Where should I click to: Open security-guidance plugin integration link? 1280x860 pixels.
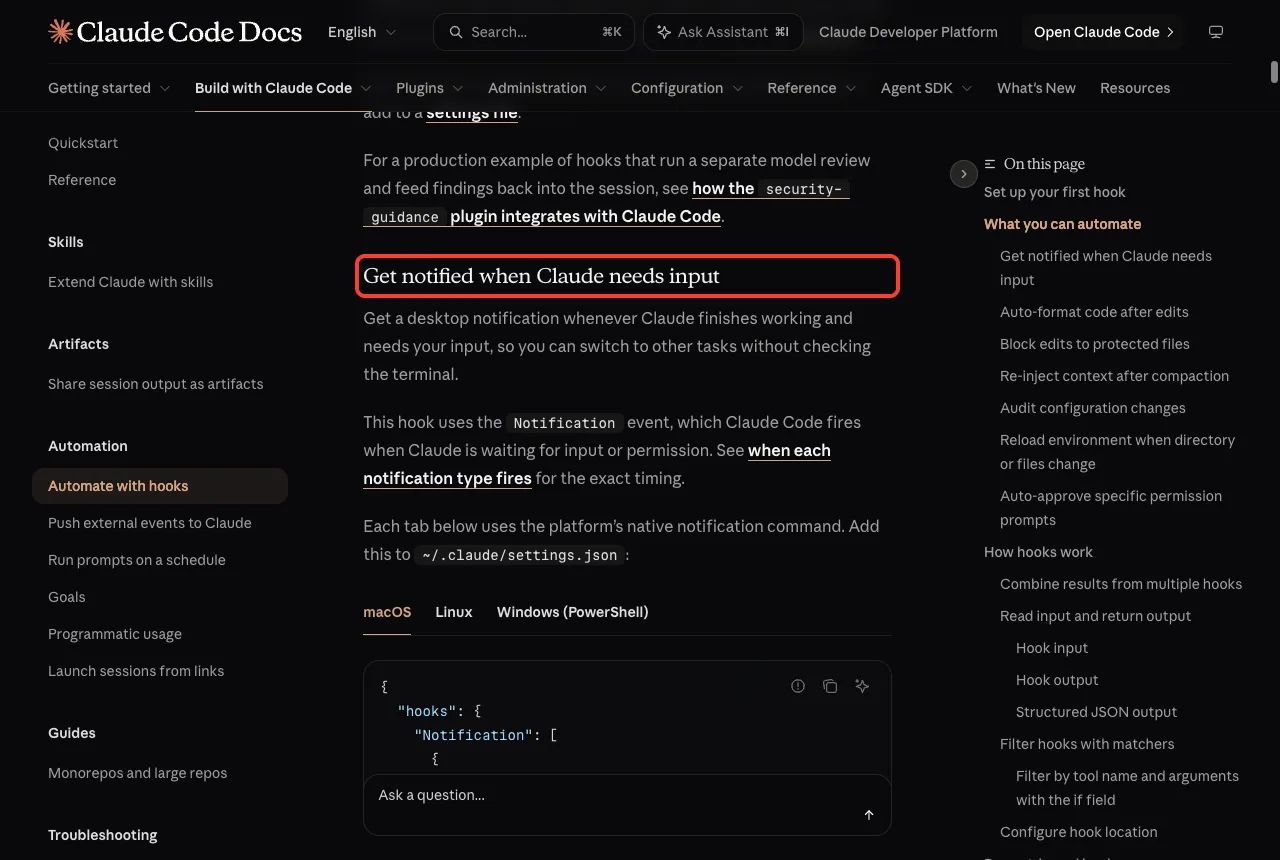click(606, 202)
